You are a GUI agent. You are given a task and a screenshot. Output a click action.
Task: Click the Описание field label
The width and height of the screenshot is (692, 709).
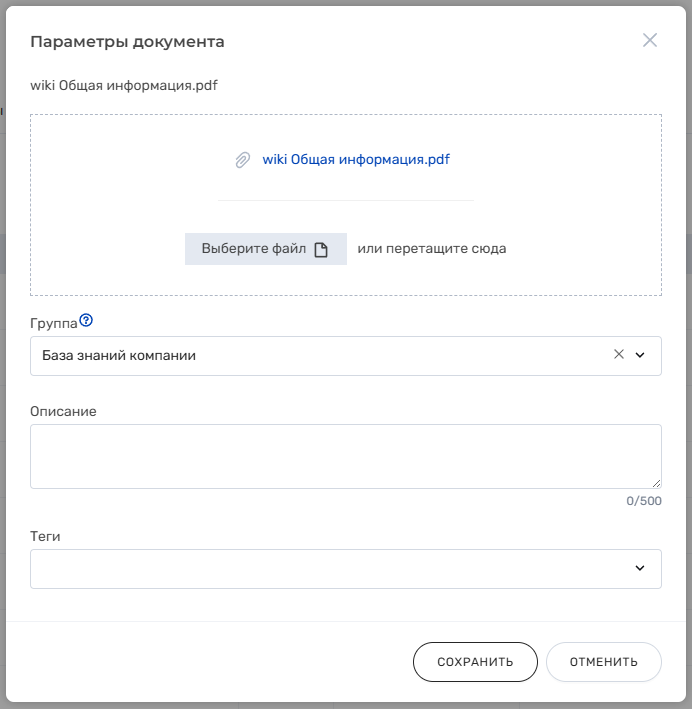(x=63, y=411)
